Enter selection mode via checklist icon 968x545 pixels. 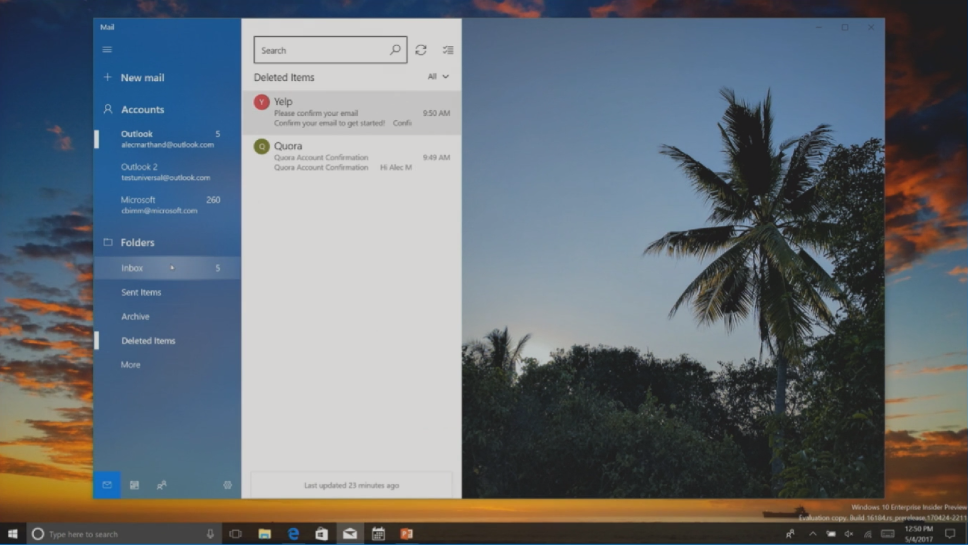pyautogui.click(x=448, y=50)
